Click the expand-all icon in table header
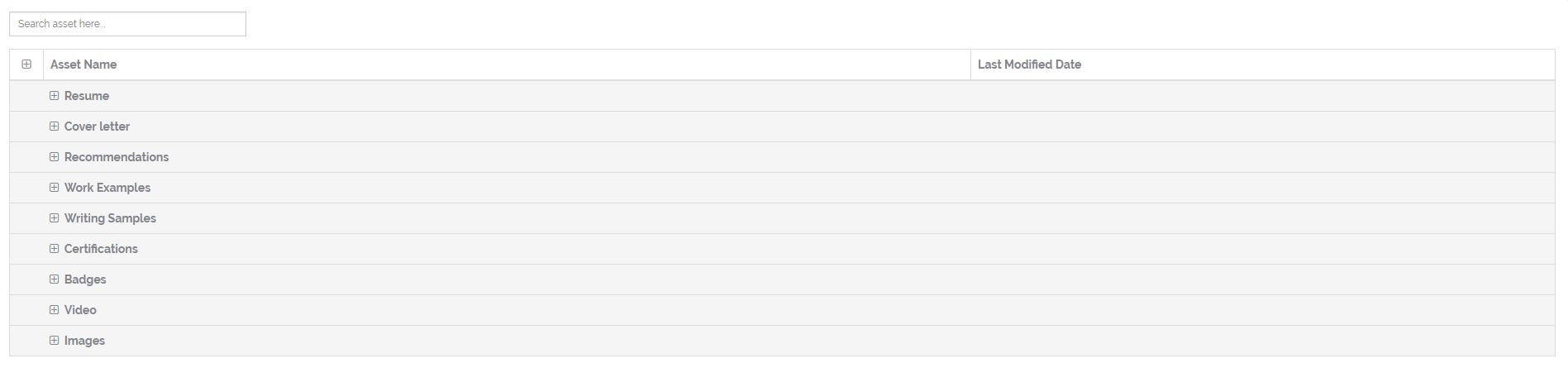 [x=26, y=64]
